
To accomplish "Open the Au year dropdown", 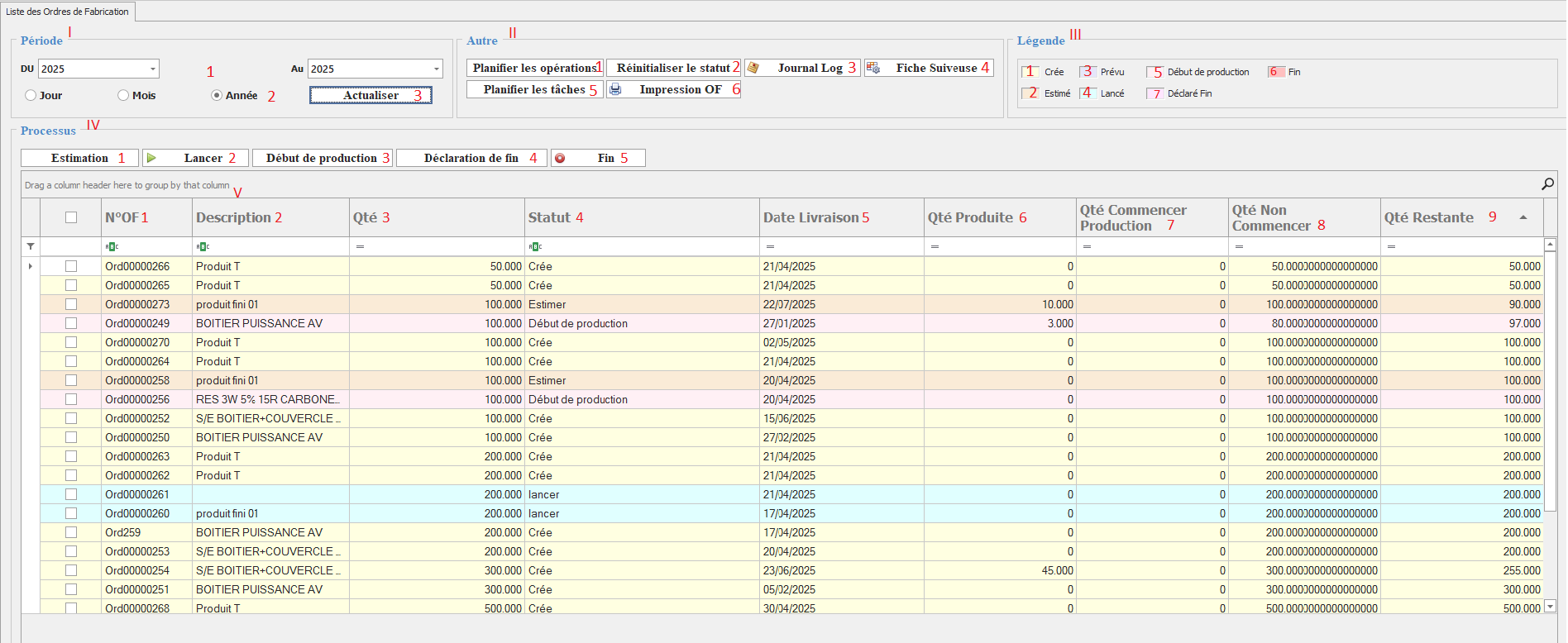I will click(x=436, y=69).
